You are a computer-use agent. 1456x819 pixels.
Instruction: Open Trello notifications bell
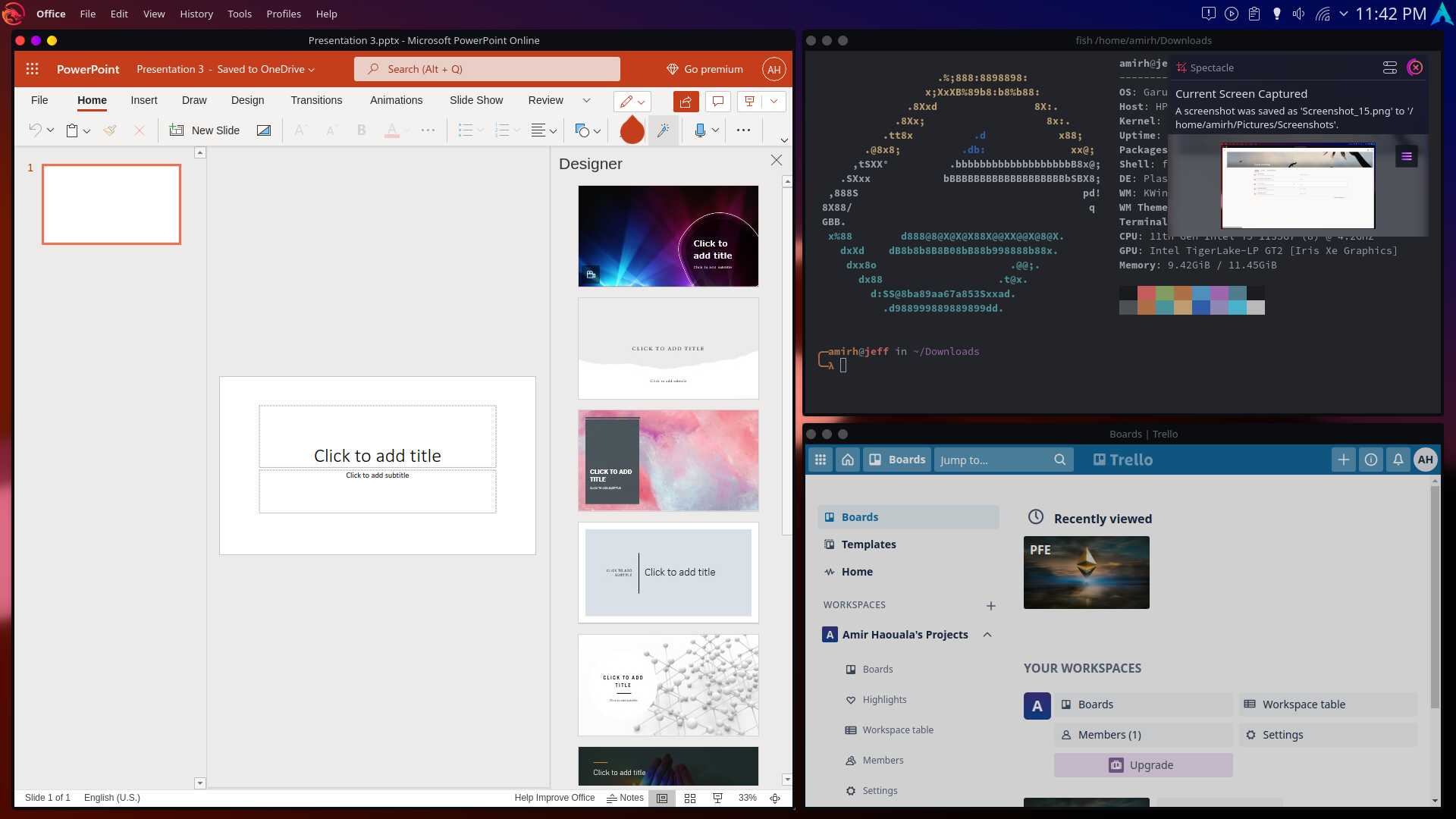(x=1398, y=460)
